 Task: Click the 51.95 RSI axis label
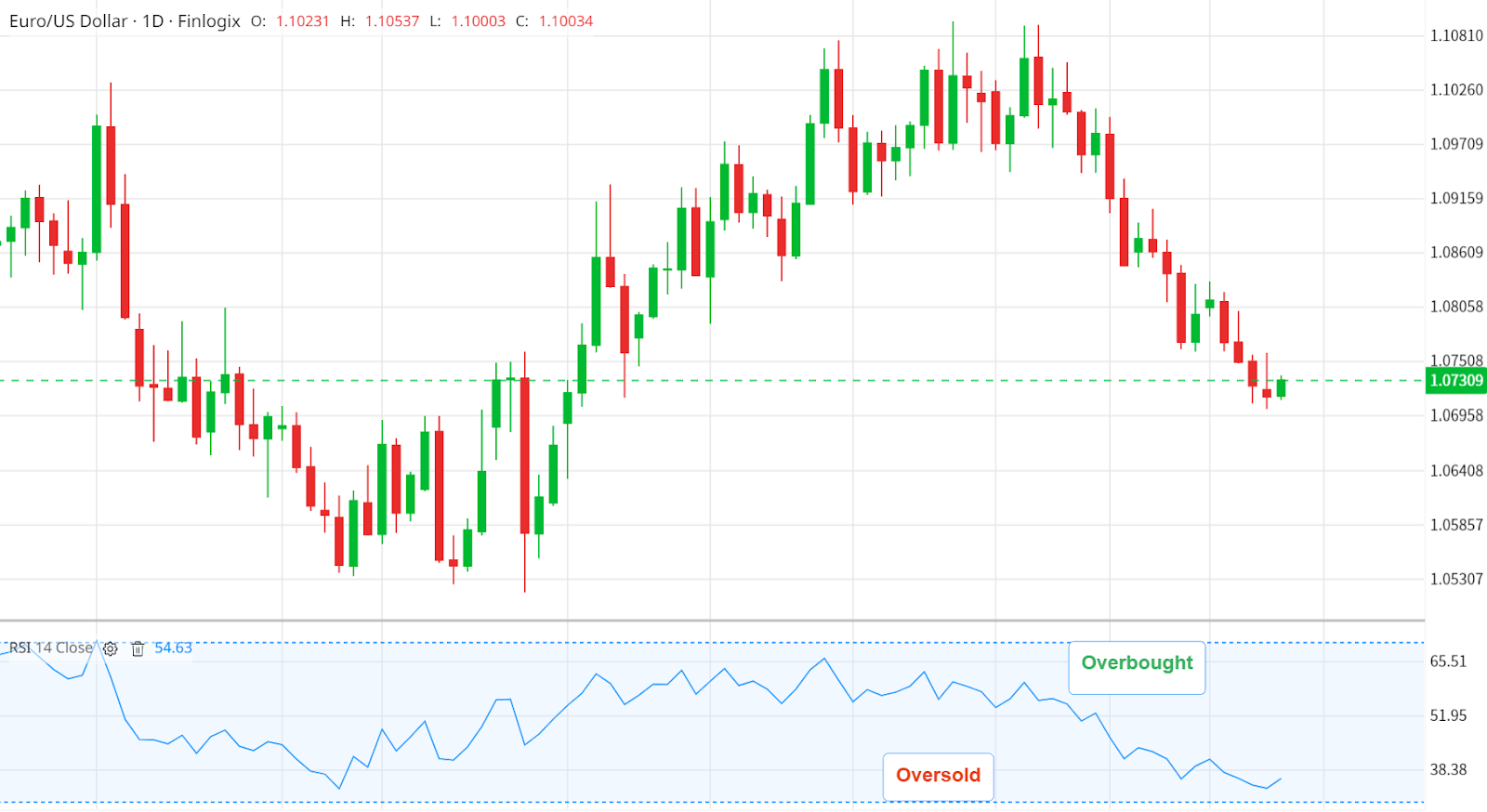pyautogui.click(x=1448, y=715)
